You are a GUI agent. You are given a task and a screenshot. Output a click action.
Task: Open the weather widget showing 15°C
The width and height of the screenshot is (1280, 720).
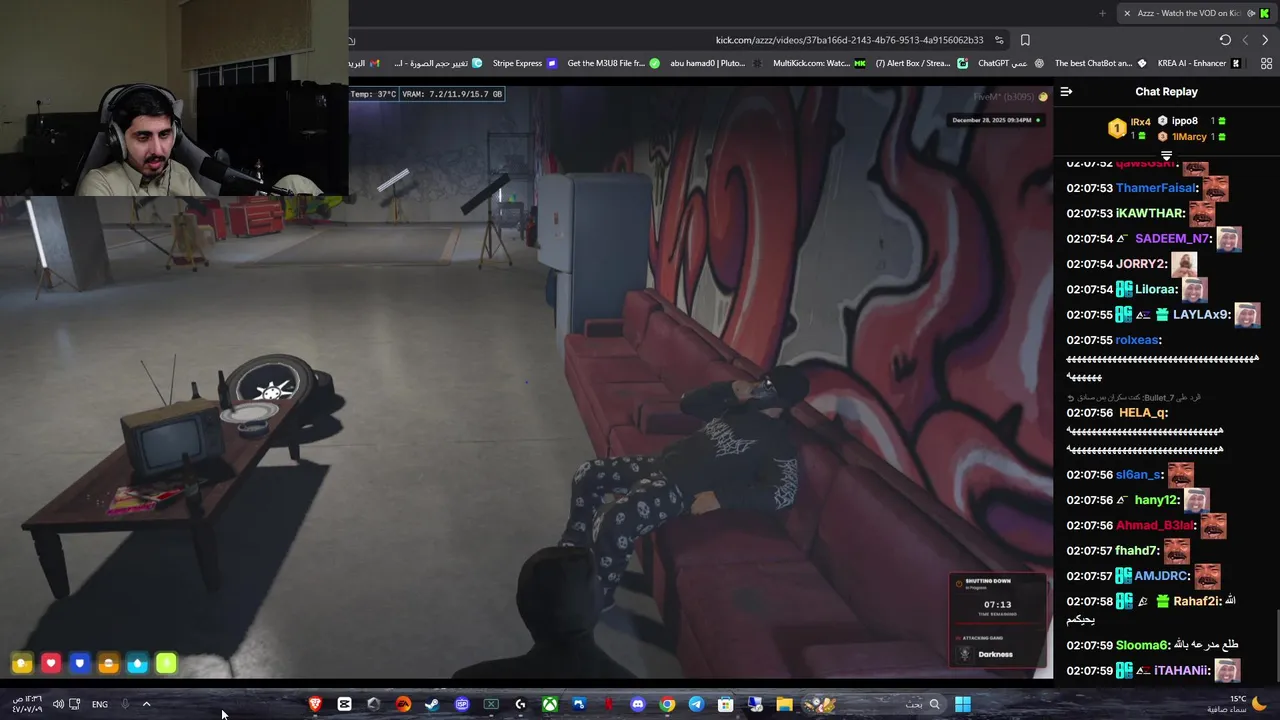[1238, 704]
